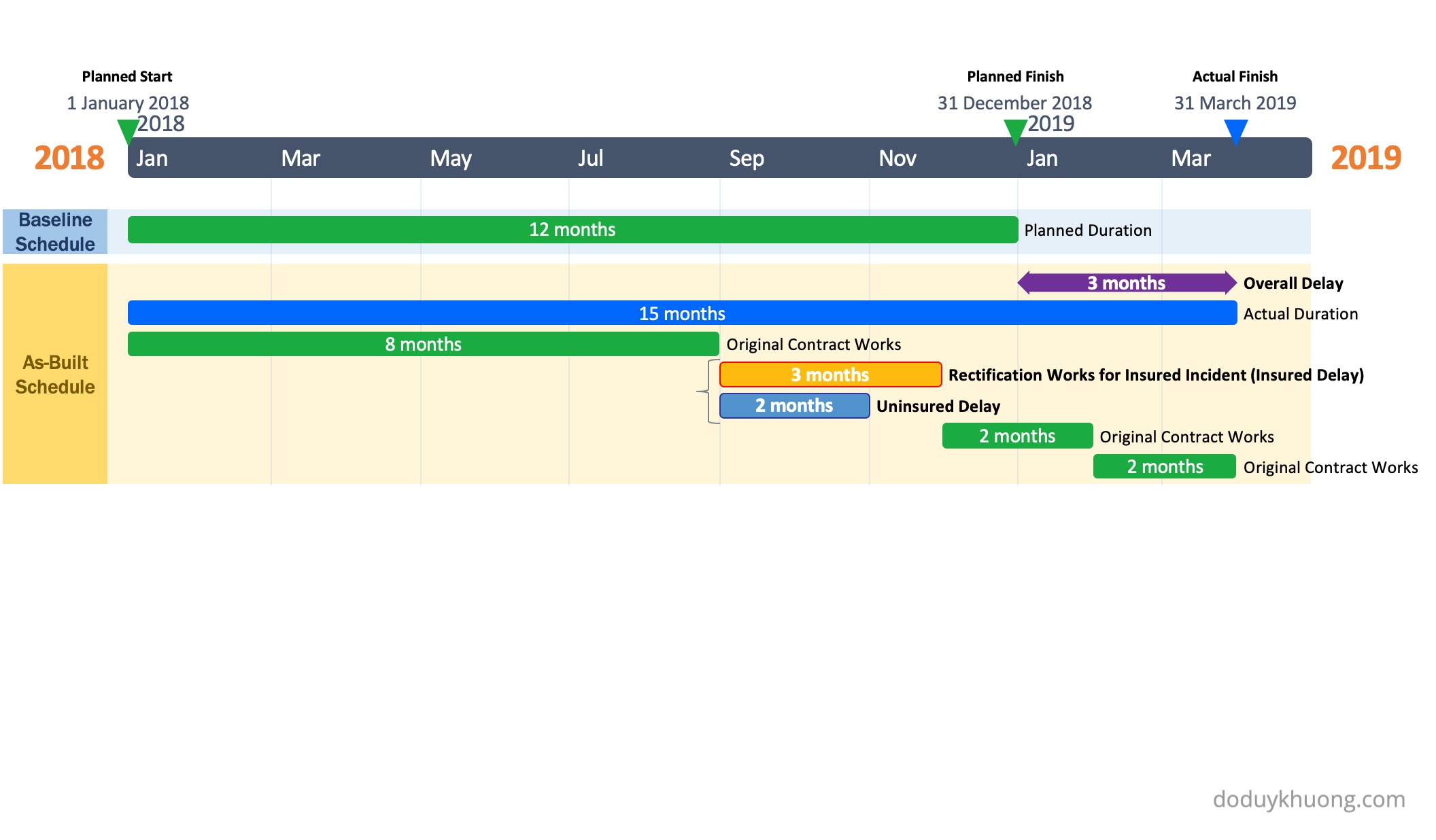
Task: Click the last 2 months bar ending in March
Action: (x=1165, y=467)
